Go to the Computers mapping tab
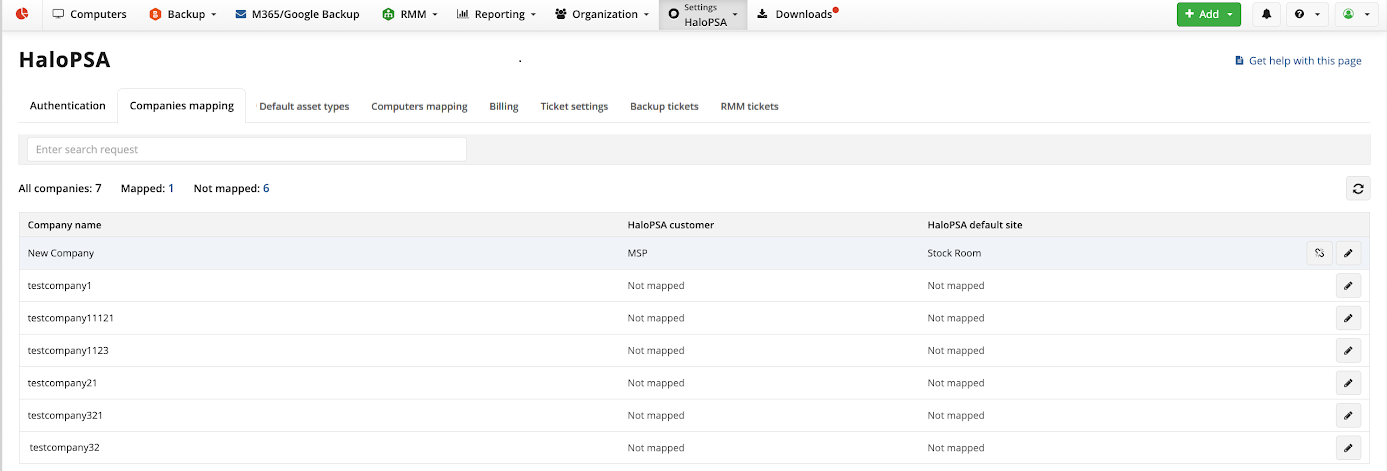Screen dimensions: 1387x471 pos(419,106)
